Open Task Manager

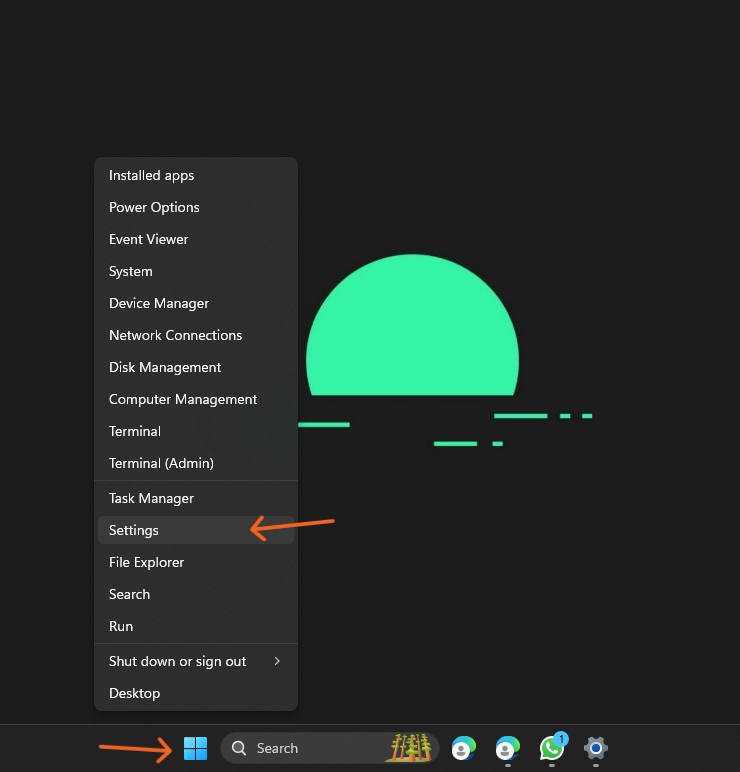tap(196, 498)
